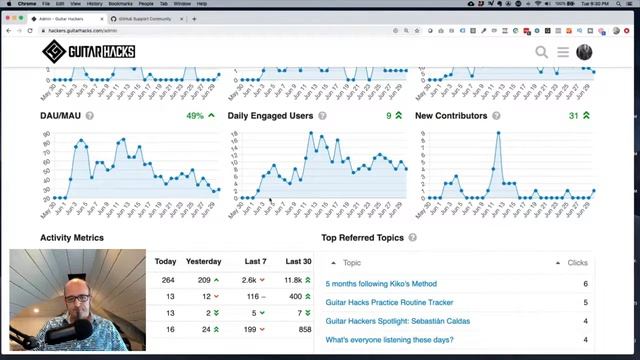Image resolution: width=640 pixels, height=360 pixels.
Task: Open the DAU/MAU report title
Action: point(60,116)
